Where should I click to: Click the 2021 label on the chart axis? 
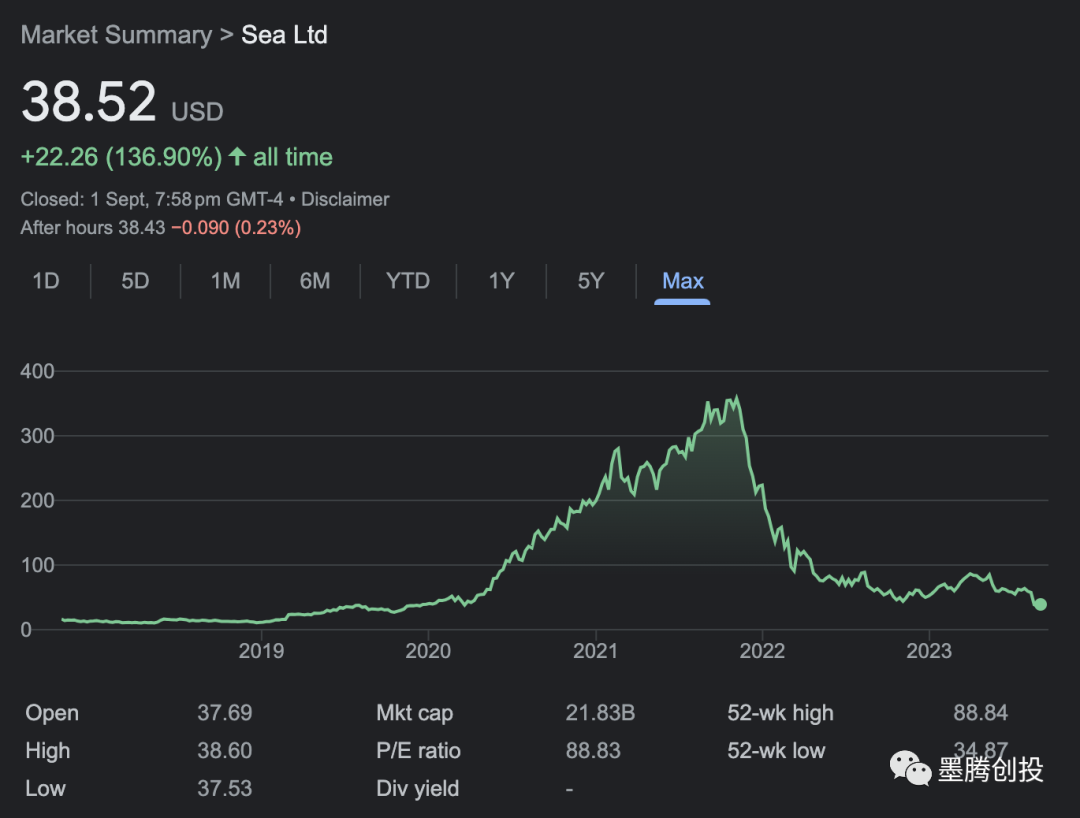[596, 651]
